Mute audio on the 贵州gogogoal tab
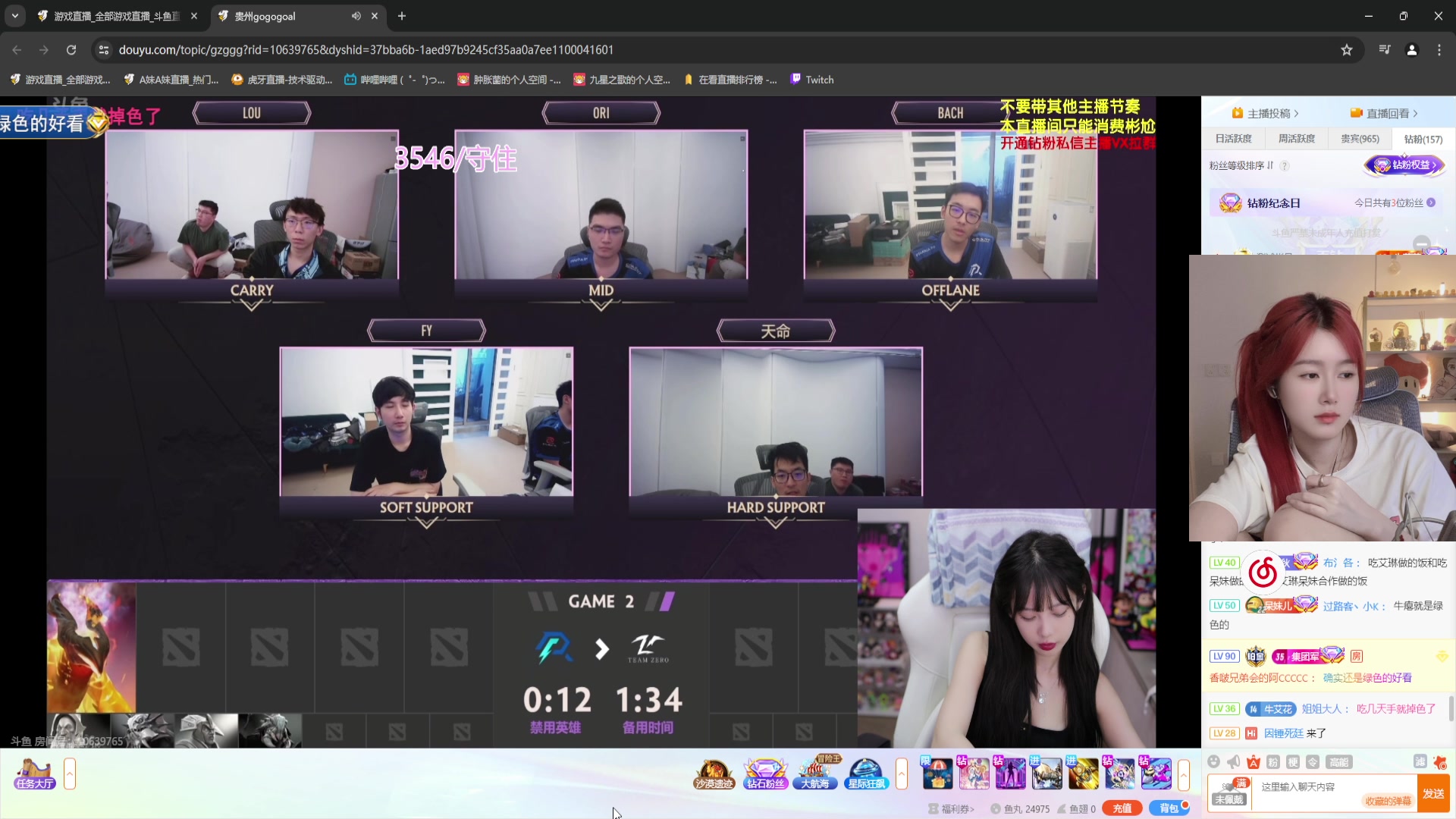Screen dimensions: 1456x819 point(356,16)
